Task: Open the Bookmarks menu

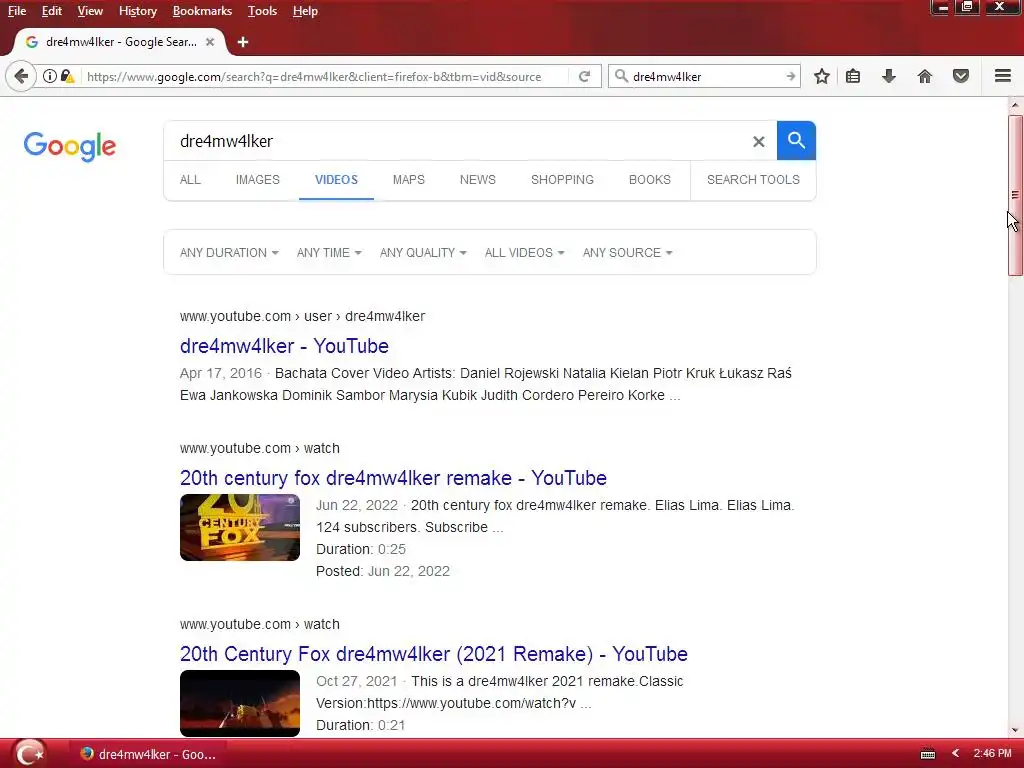Action: (x=202, y=11)
